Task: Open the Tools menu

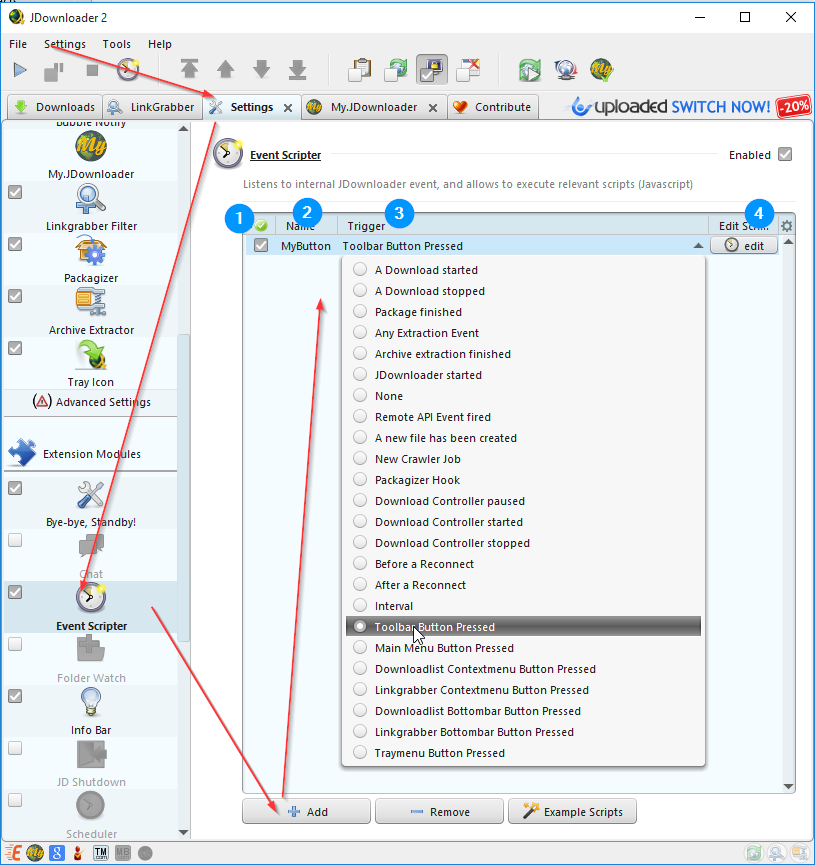Action: pyautogui.click(x=116, y=44)
